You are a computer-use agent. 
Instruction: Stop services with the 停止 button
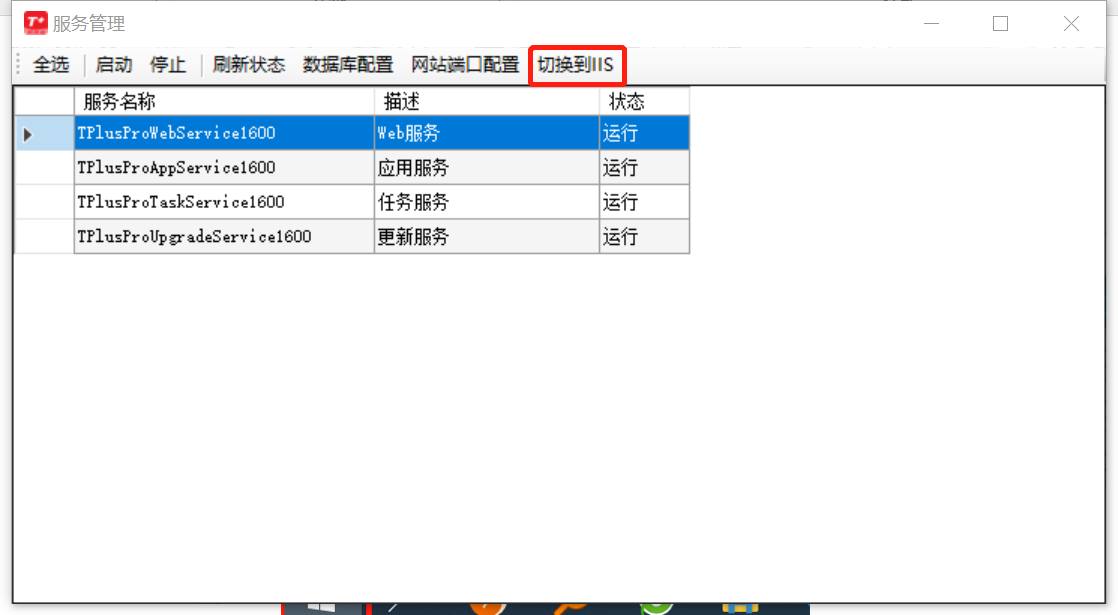click(168, 65)
